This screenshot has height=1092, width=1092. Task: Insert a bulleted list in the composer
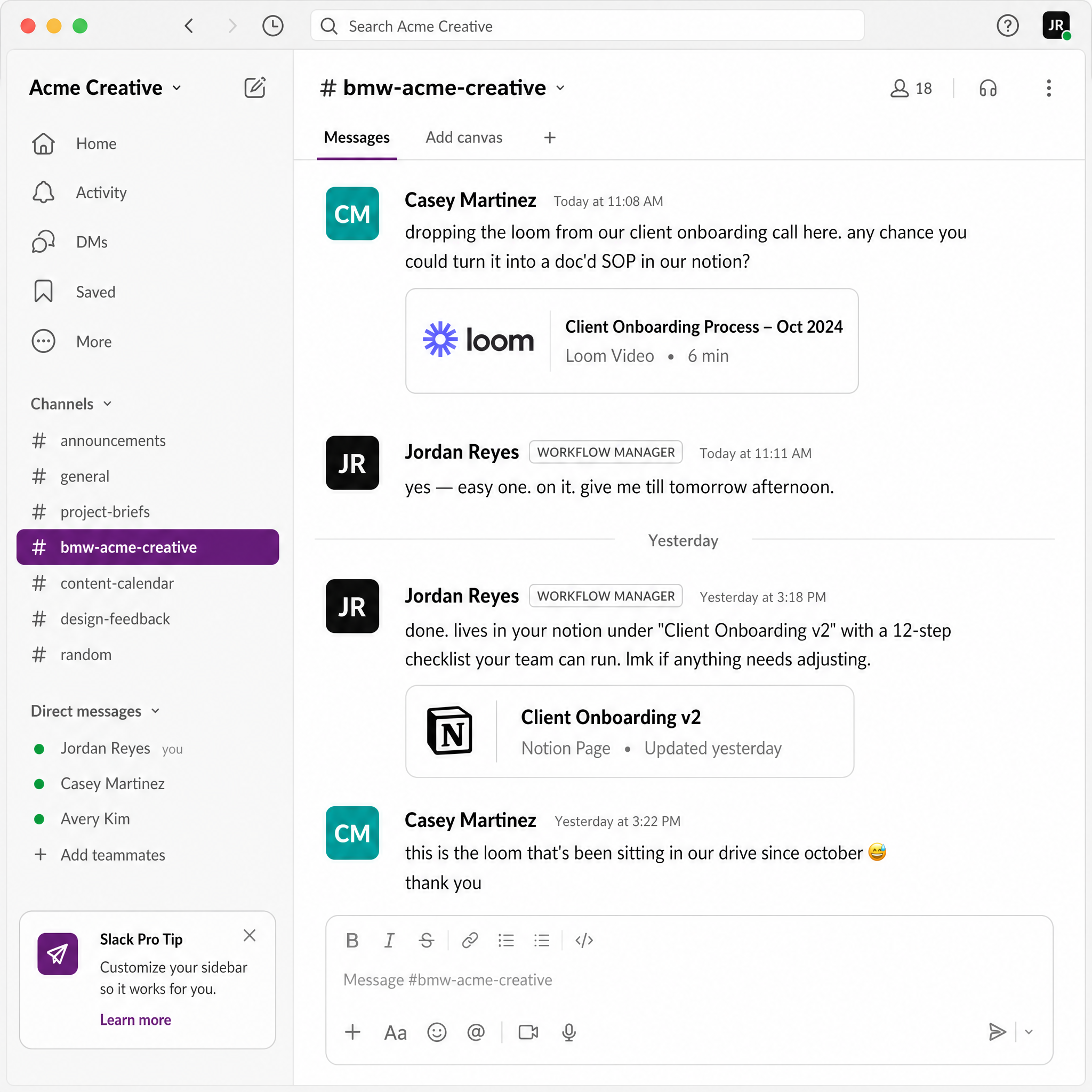pyautogui.click(x=542, y=941)
